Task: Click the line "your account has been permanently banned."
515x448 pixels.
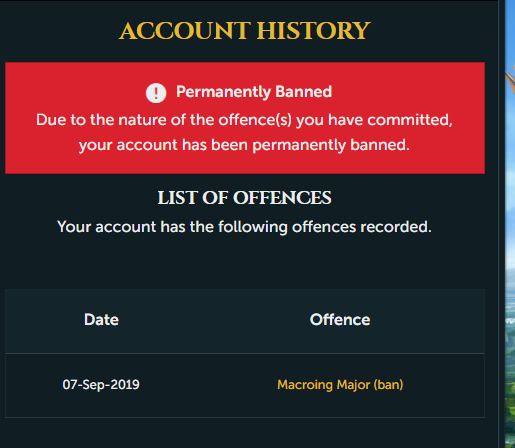Action: click(244, 145)
